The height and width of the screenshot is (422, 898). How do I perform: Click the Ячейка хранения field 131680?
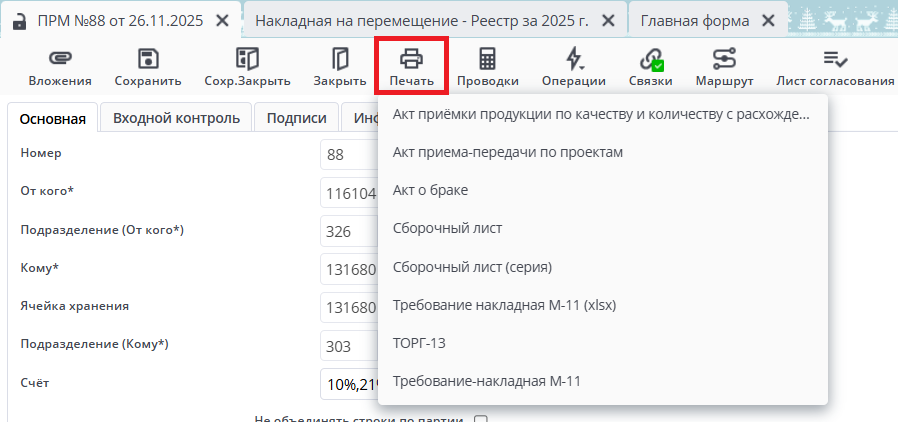click(349, 307)
